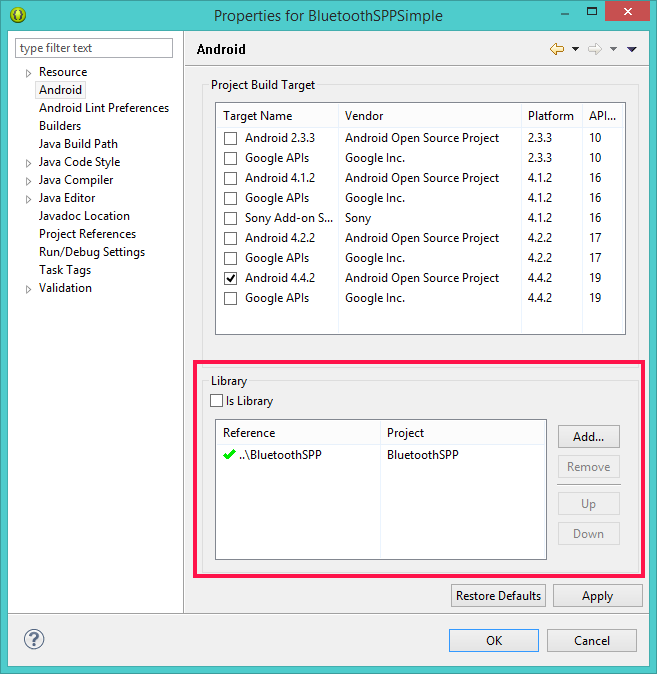Viewport: 657px width, 674px height.
Task: Click the forward navigation arrow icon
Action: click(595, 49)
